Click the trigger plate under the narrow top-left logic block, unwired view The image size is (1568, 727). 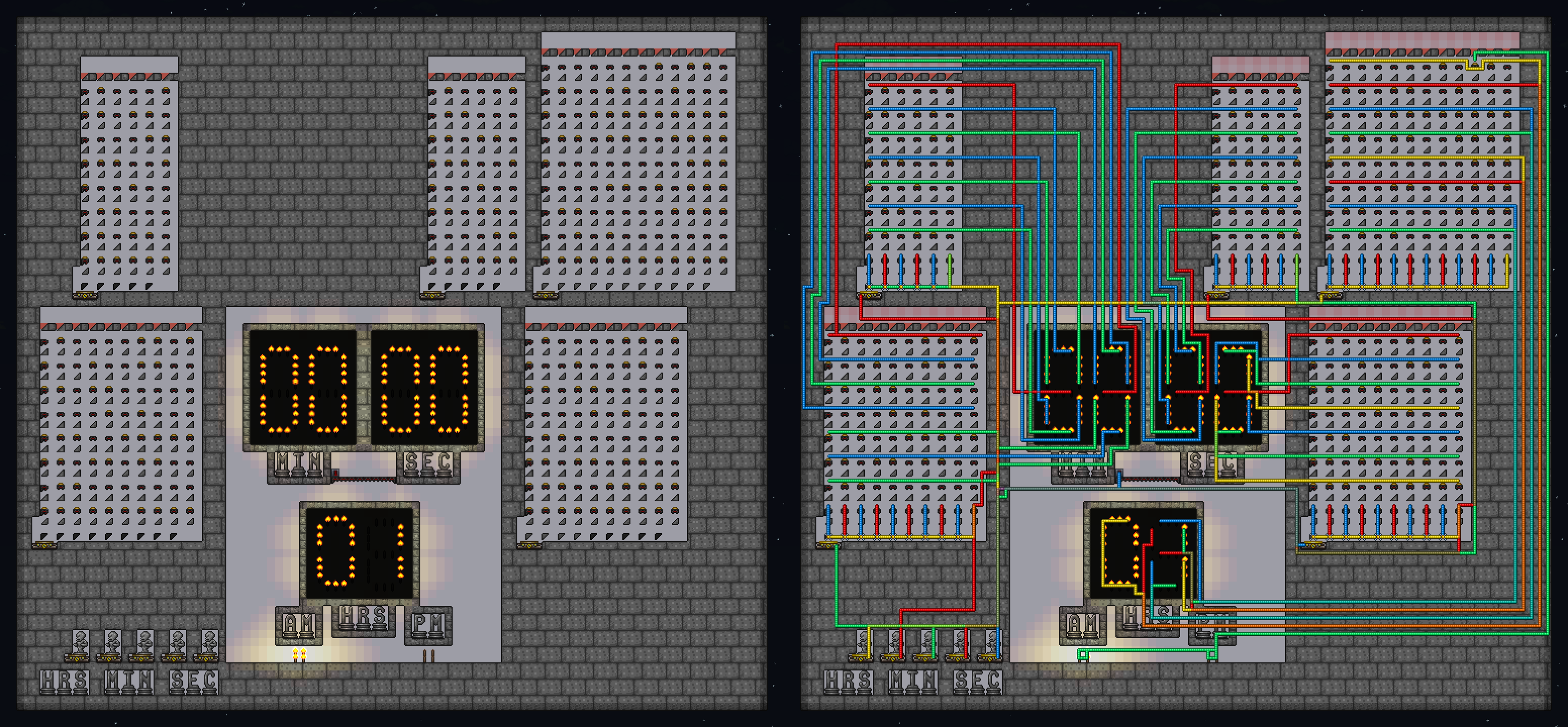click(x=84, y=296)
